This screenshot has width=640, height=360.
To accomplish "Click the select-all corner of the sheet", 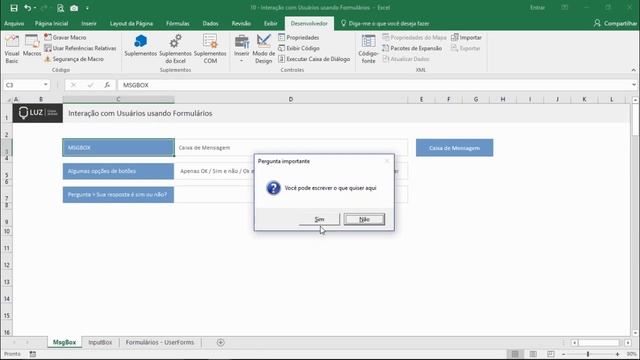I will 8,99.
